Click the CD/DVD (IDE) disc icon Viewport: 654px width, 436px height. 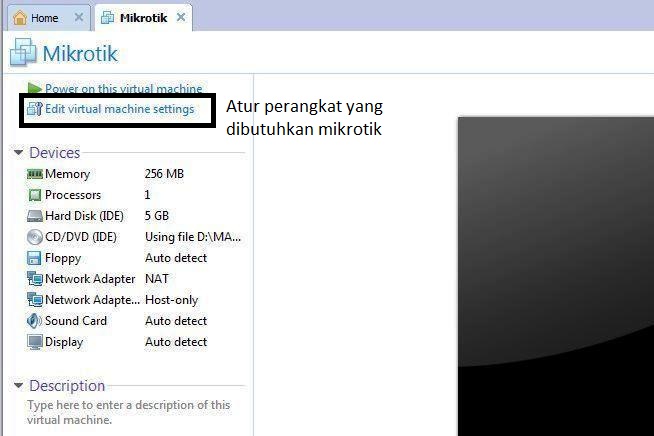pos(35,237)
